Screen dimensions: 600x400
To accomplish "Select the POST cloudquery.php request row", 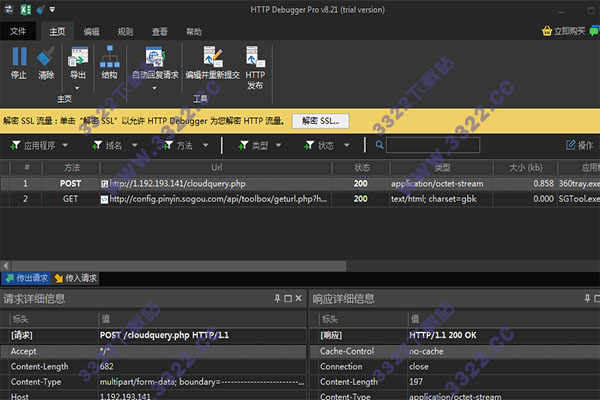I will point(300,184).
